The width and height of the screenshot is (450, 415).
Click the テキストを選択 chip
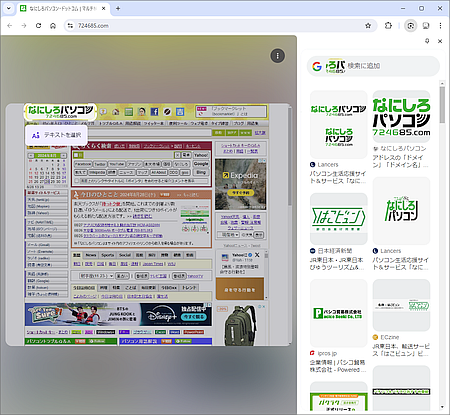(x=57, y=135)
